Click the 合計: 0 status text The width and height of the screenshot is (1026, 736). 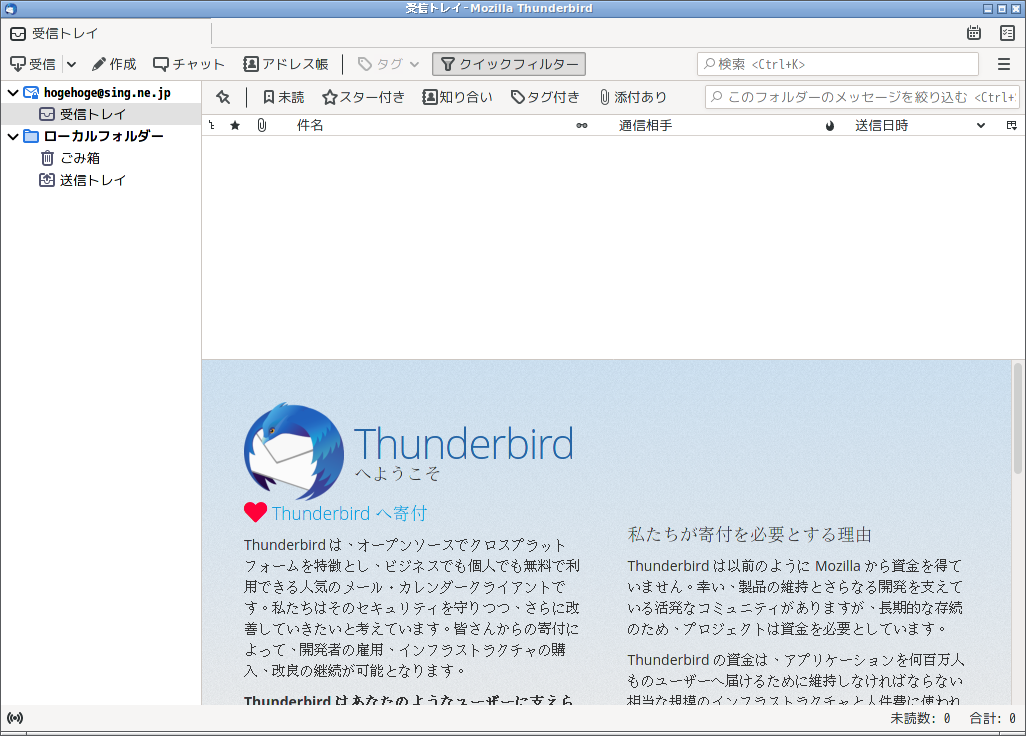click(992, 718)
